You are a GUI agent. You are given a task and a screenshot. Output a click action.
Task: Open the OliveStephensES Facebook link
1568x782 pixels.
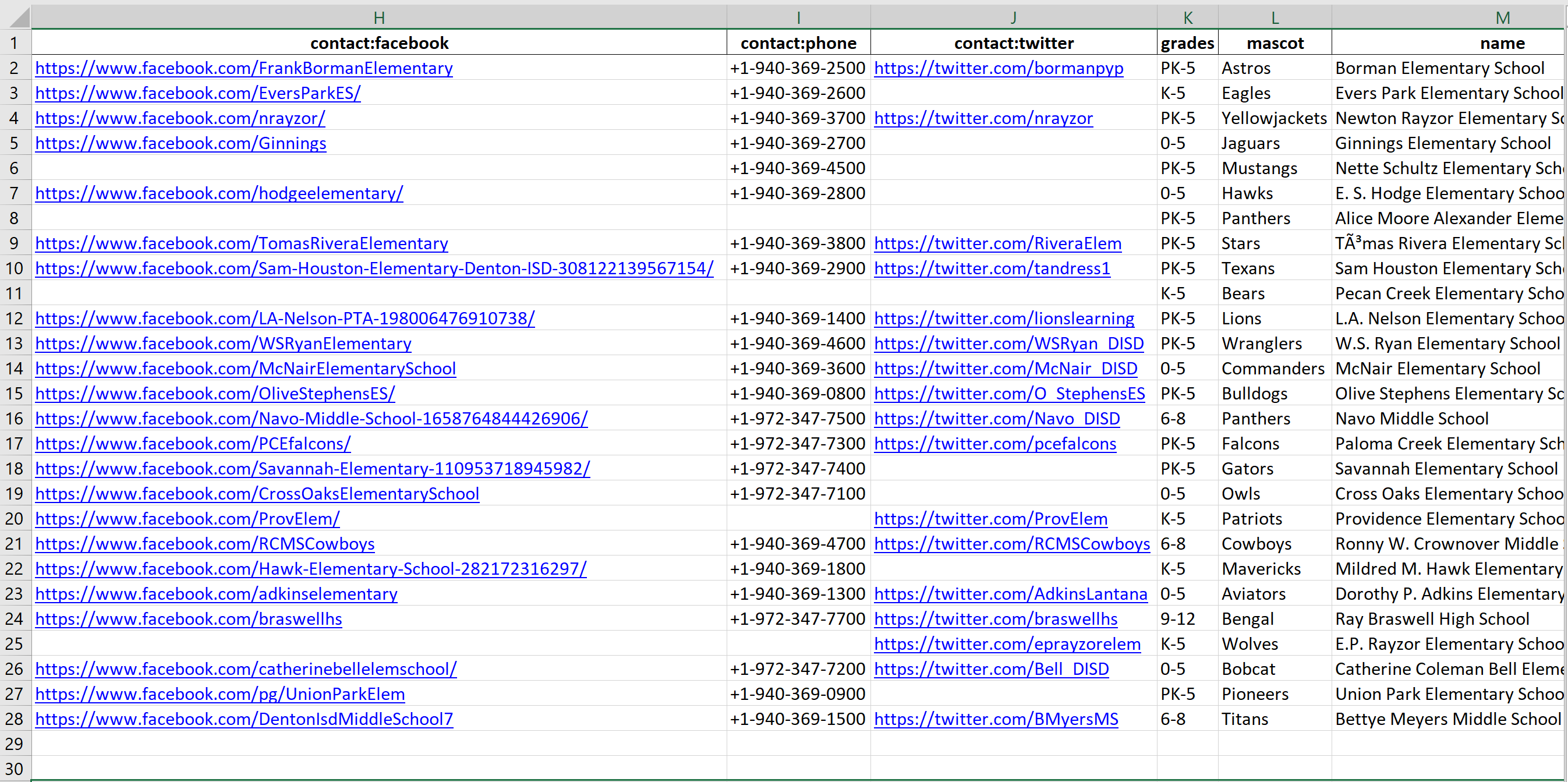tap(215, 394)
